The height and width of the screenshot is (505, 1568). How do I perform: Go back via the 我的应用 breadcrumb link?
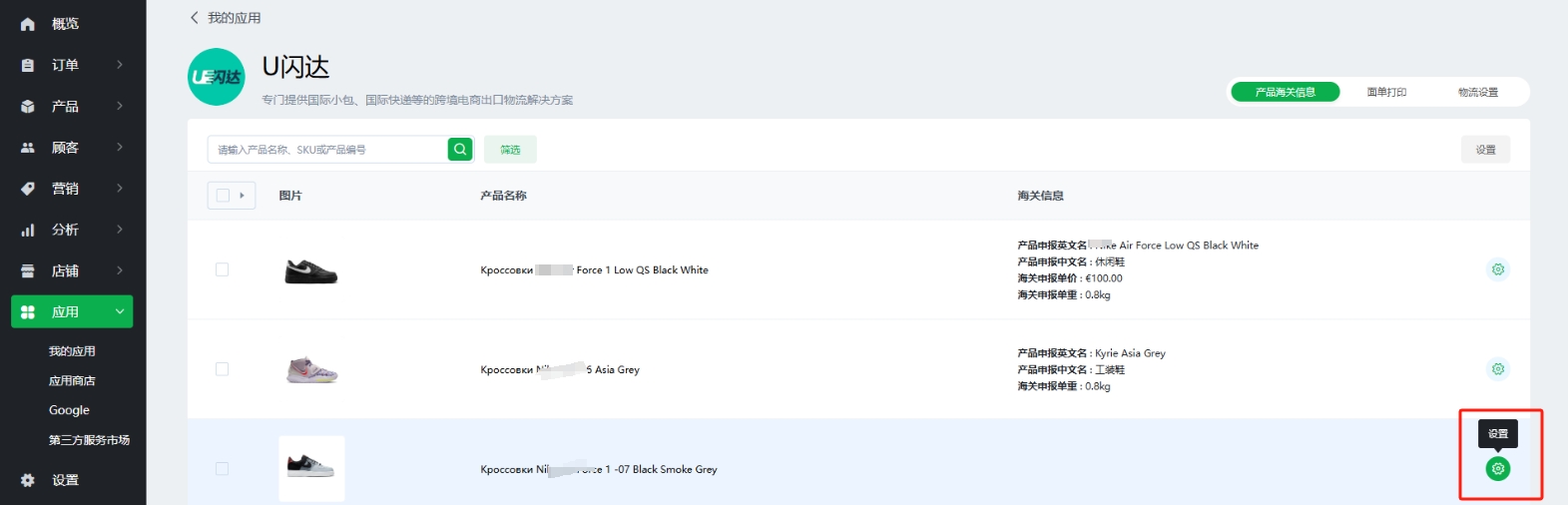click(x=234, y=18)
